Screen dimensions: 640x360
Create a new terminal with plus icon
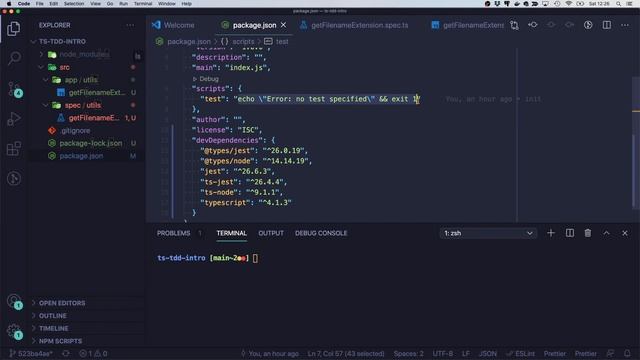[551, 233]
